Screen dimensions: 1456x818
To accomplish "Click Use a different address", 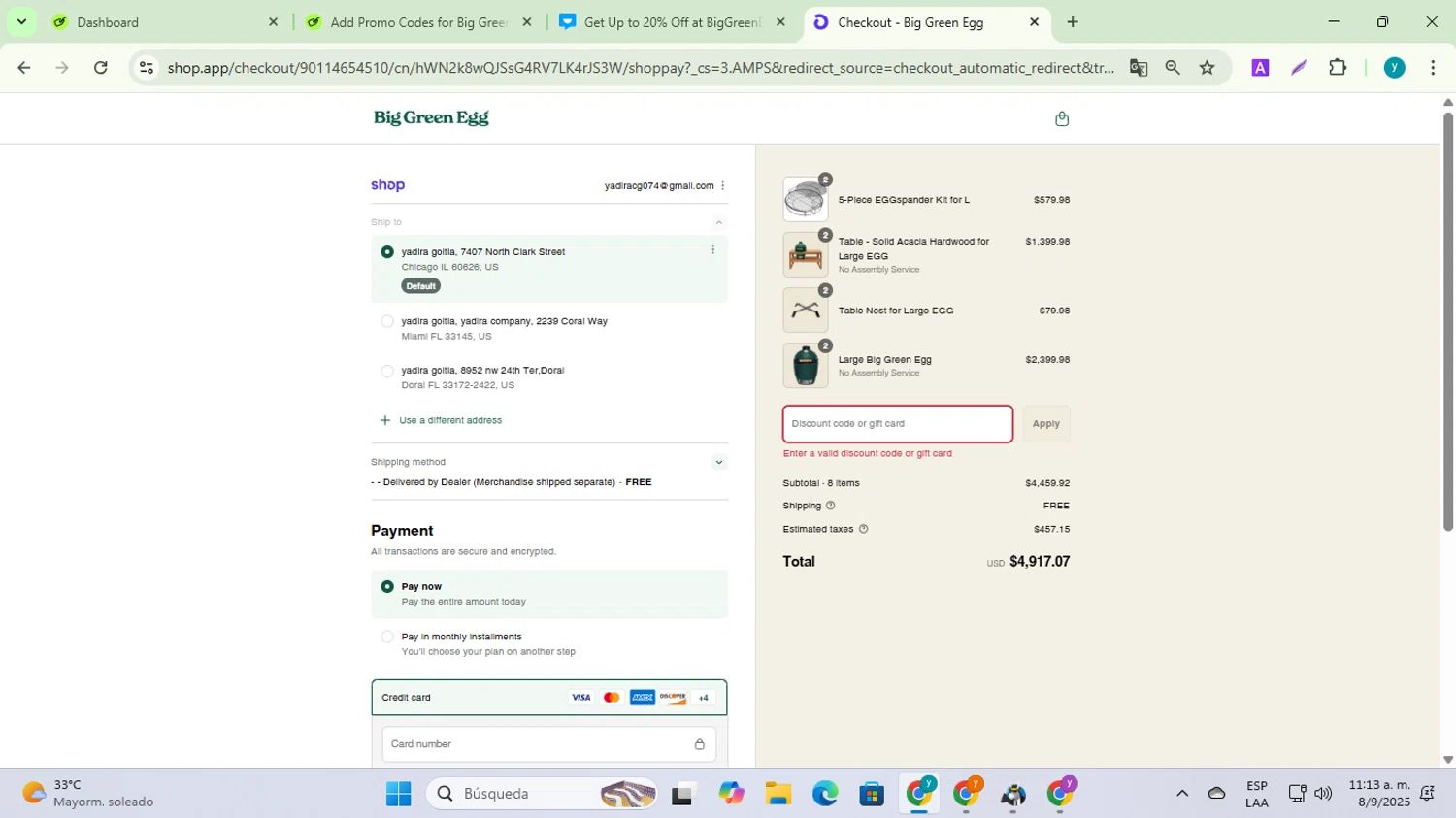I will (x=441, y=420).
